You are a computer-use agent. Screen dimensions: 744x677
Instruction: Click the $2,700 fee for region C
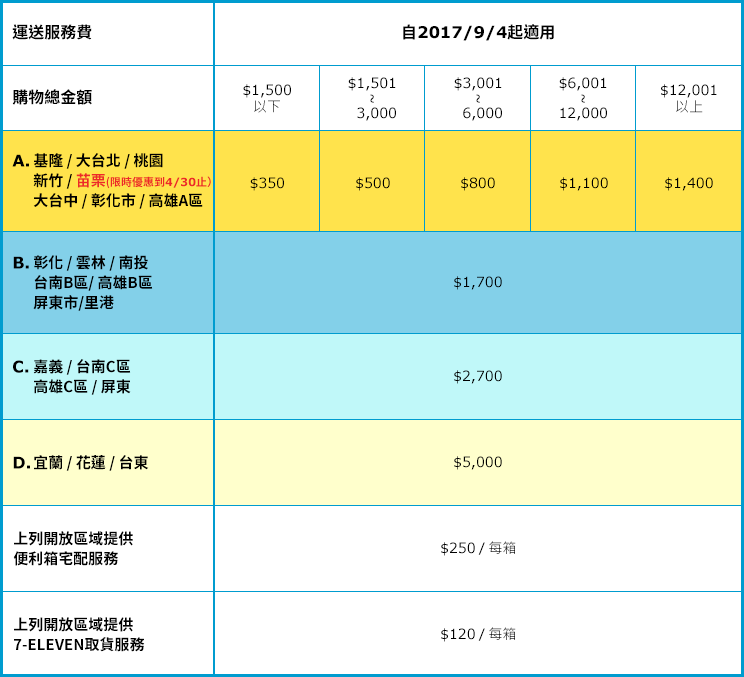(x=477, y=376)
